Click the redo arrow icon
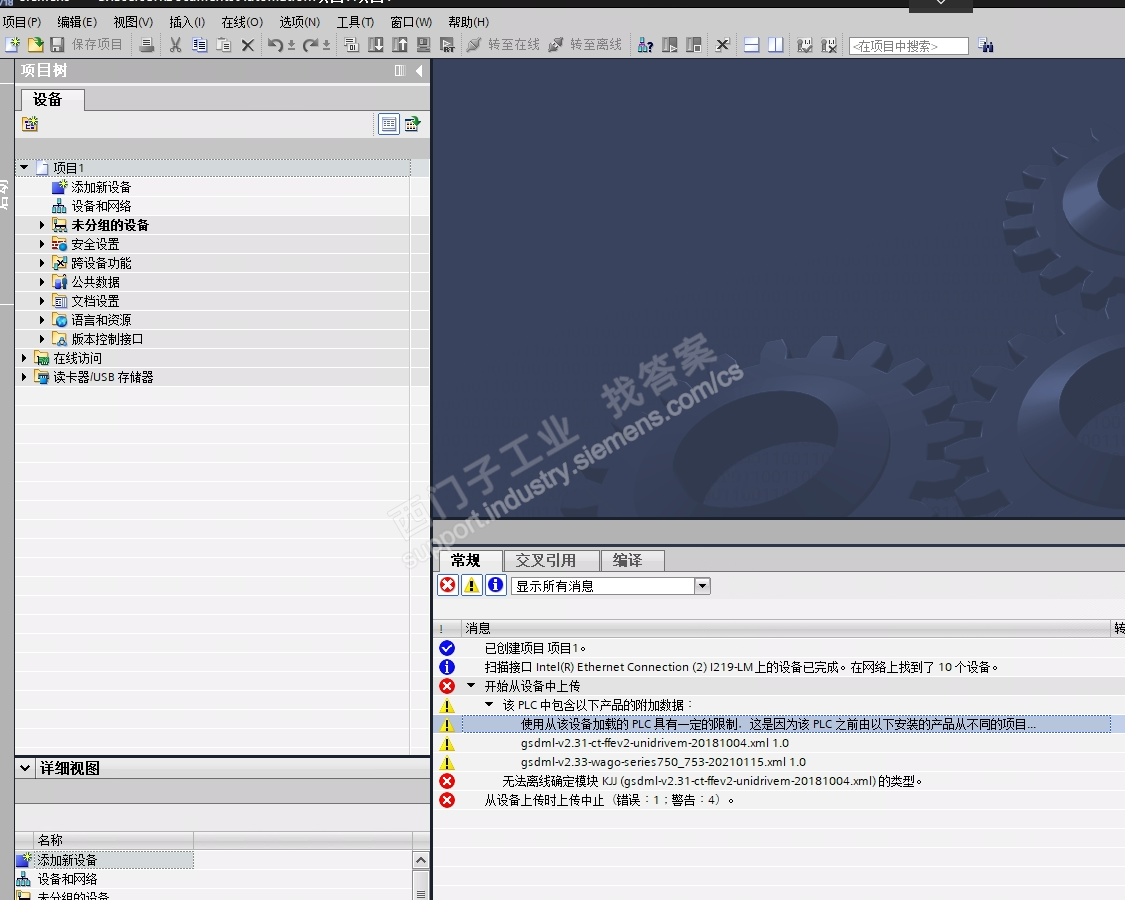 coord(310,45)
